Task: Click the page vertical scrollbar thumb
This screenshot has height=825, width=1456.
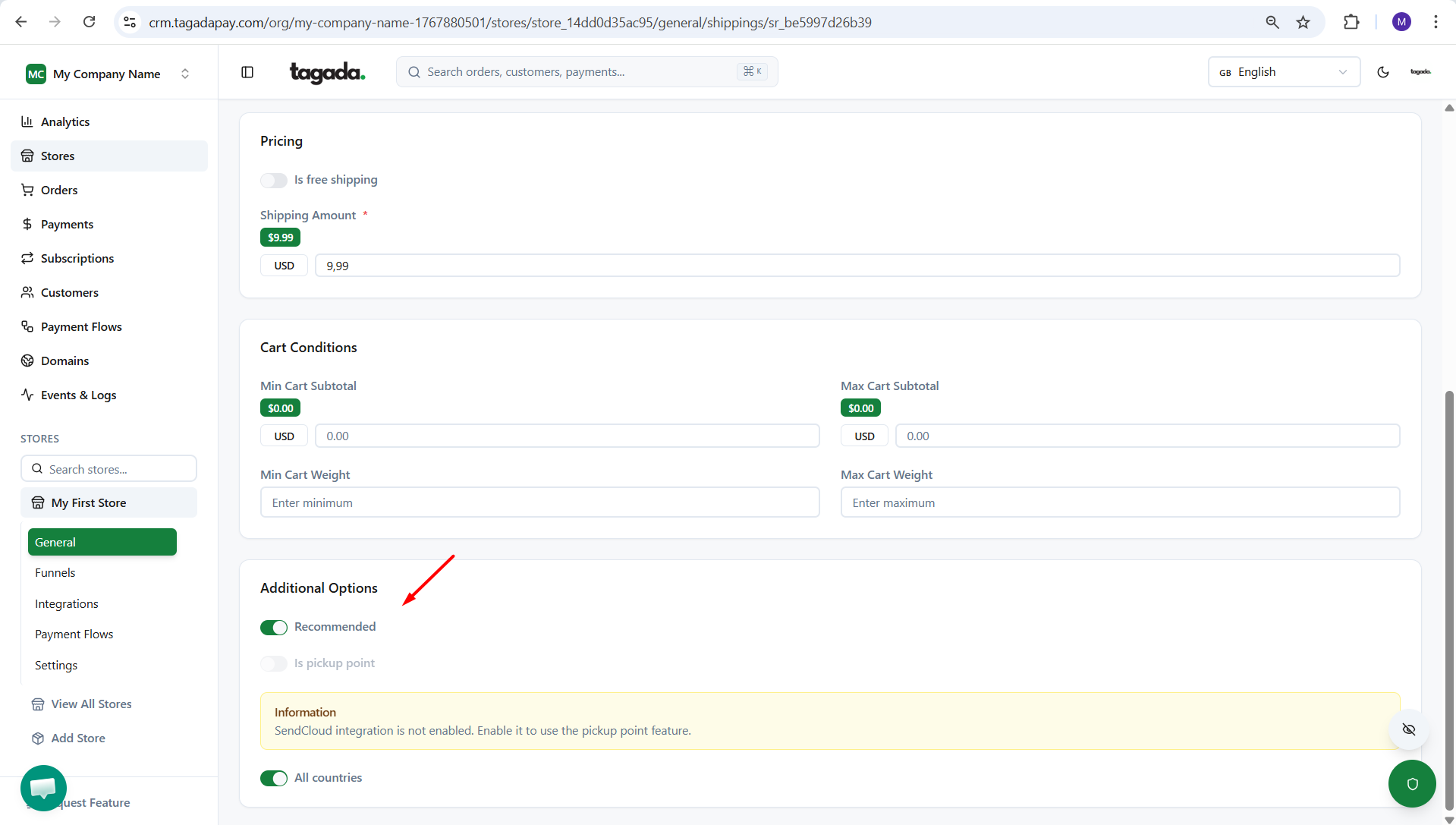Action: tap(1449, 600)
